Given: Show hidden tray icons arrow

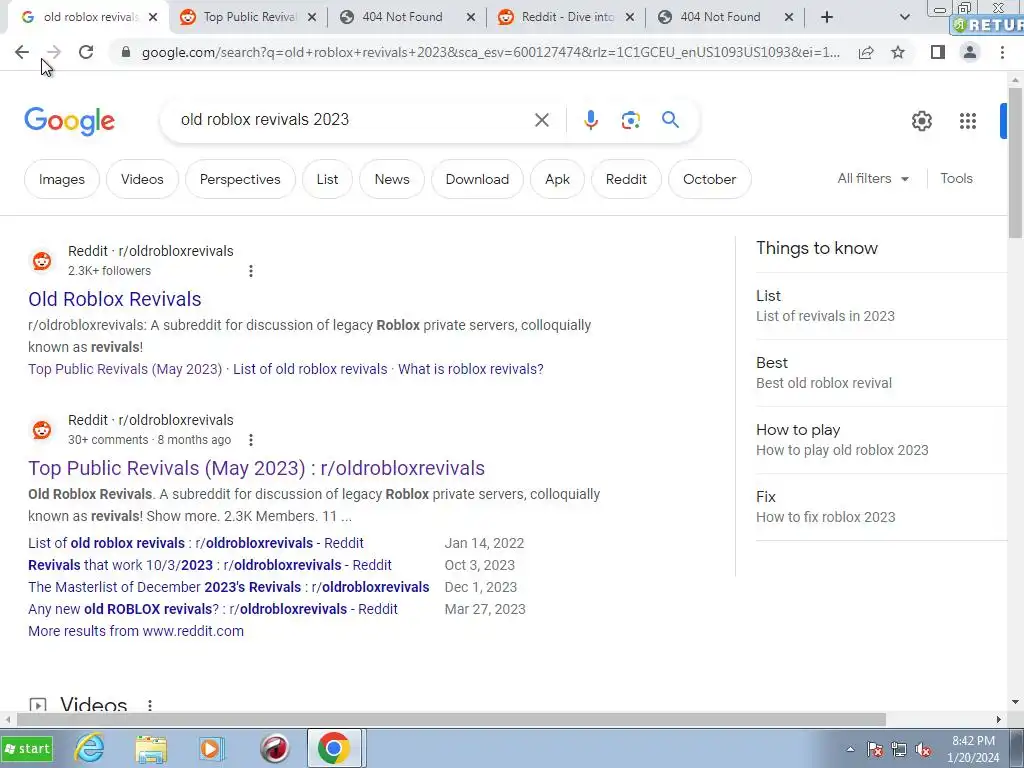Looking at the screenshot, I should 850,749.
